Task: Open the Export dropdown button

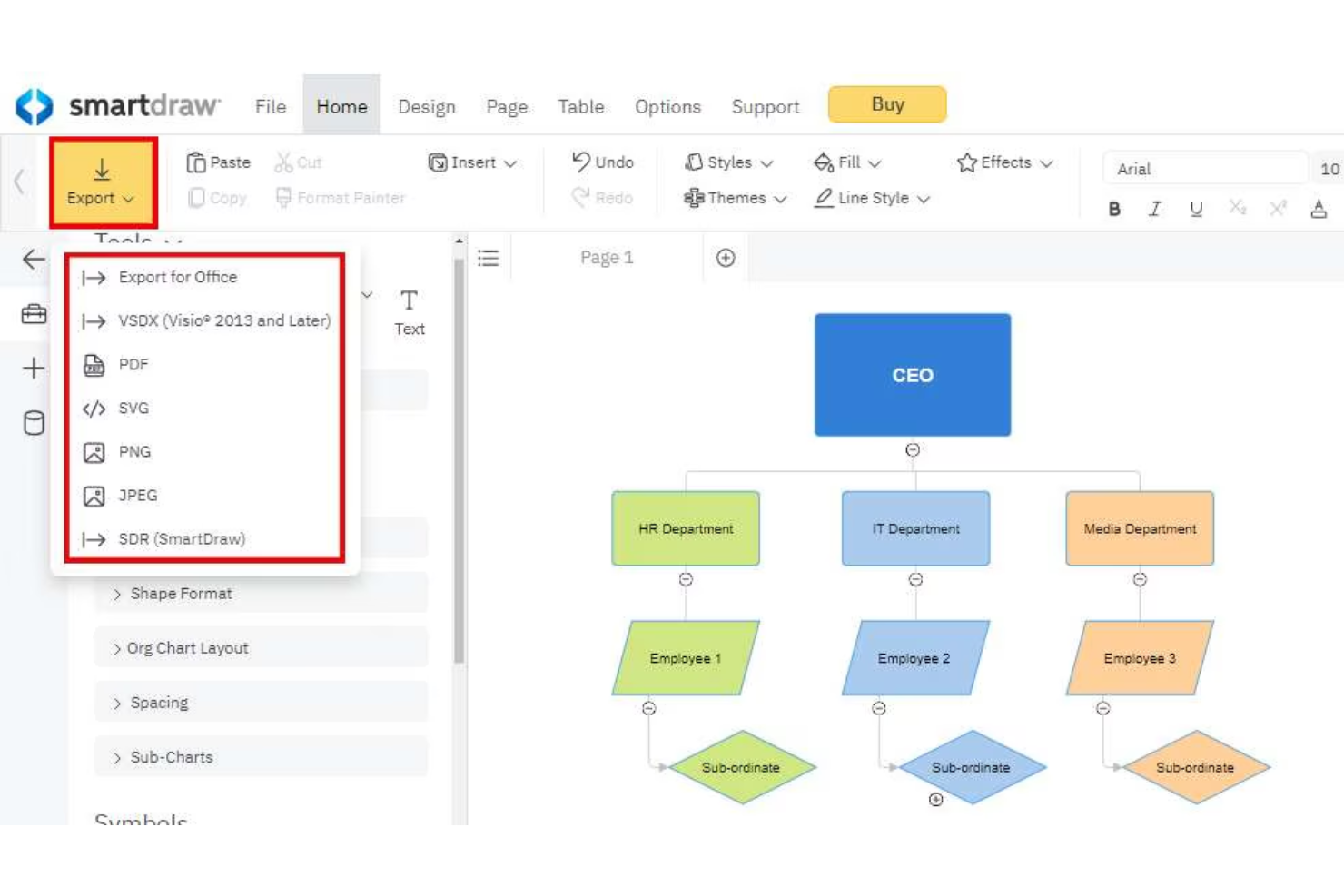Action: 102,182
